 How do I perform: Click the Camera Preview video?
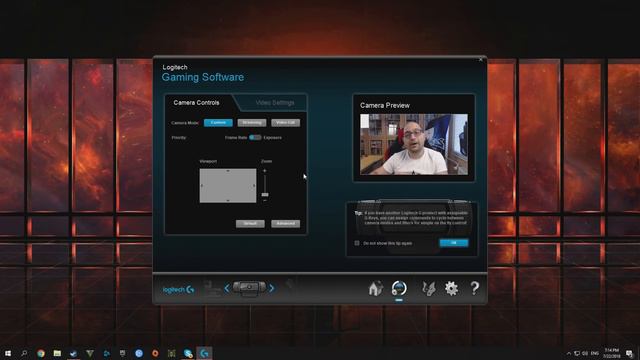[414, 144]
